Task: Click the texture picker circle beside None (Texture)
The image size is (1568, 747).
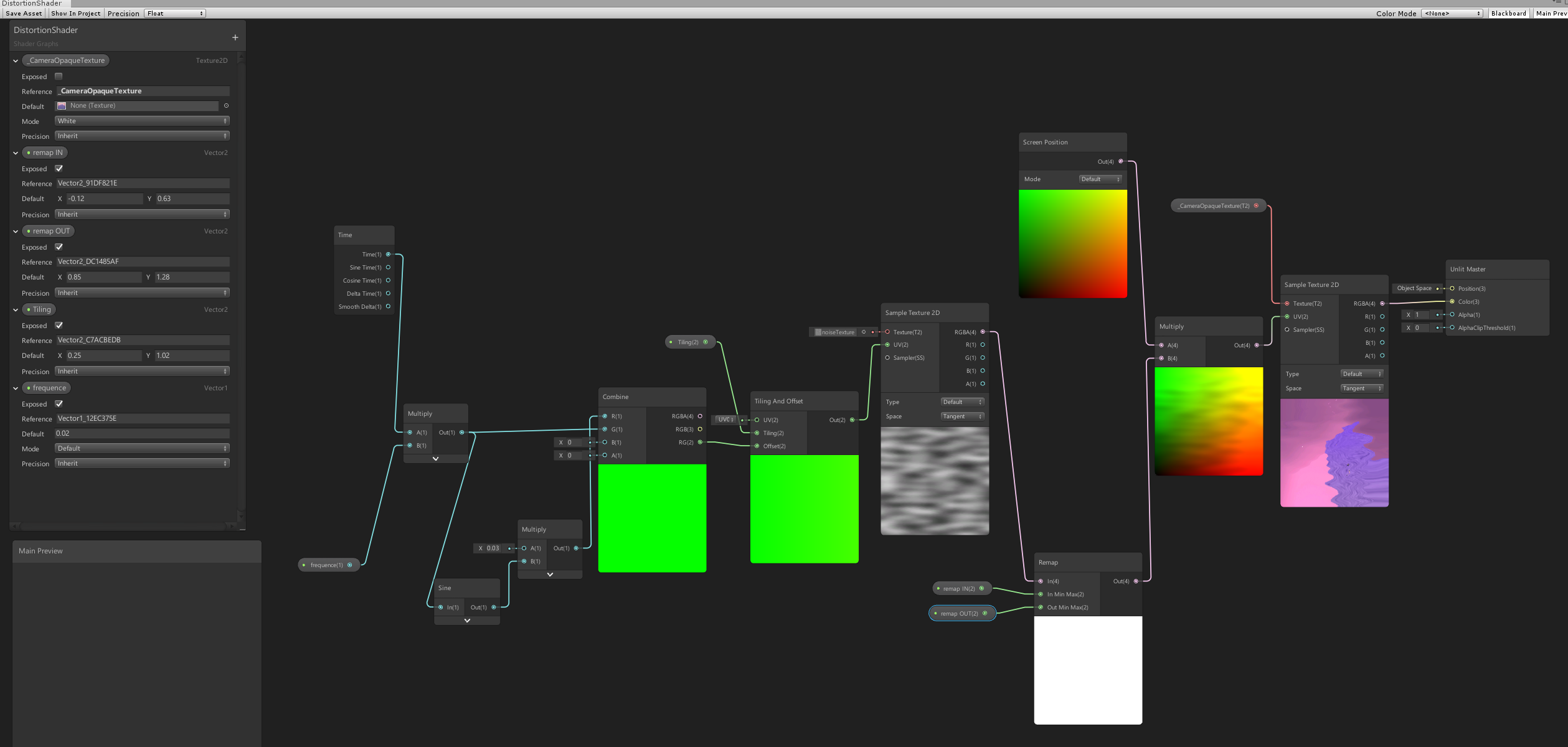Action: [226, 106]
